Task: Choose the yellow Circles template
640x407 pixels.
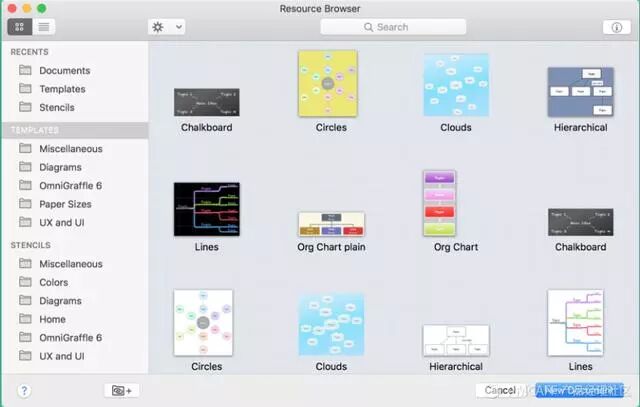Action: pyautogui.click(x=328, y=84)
